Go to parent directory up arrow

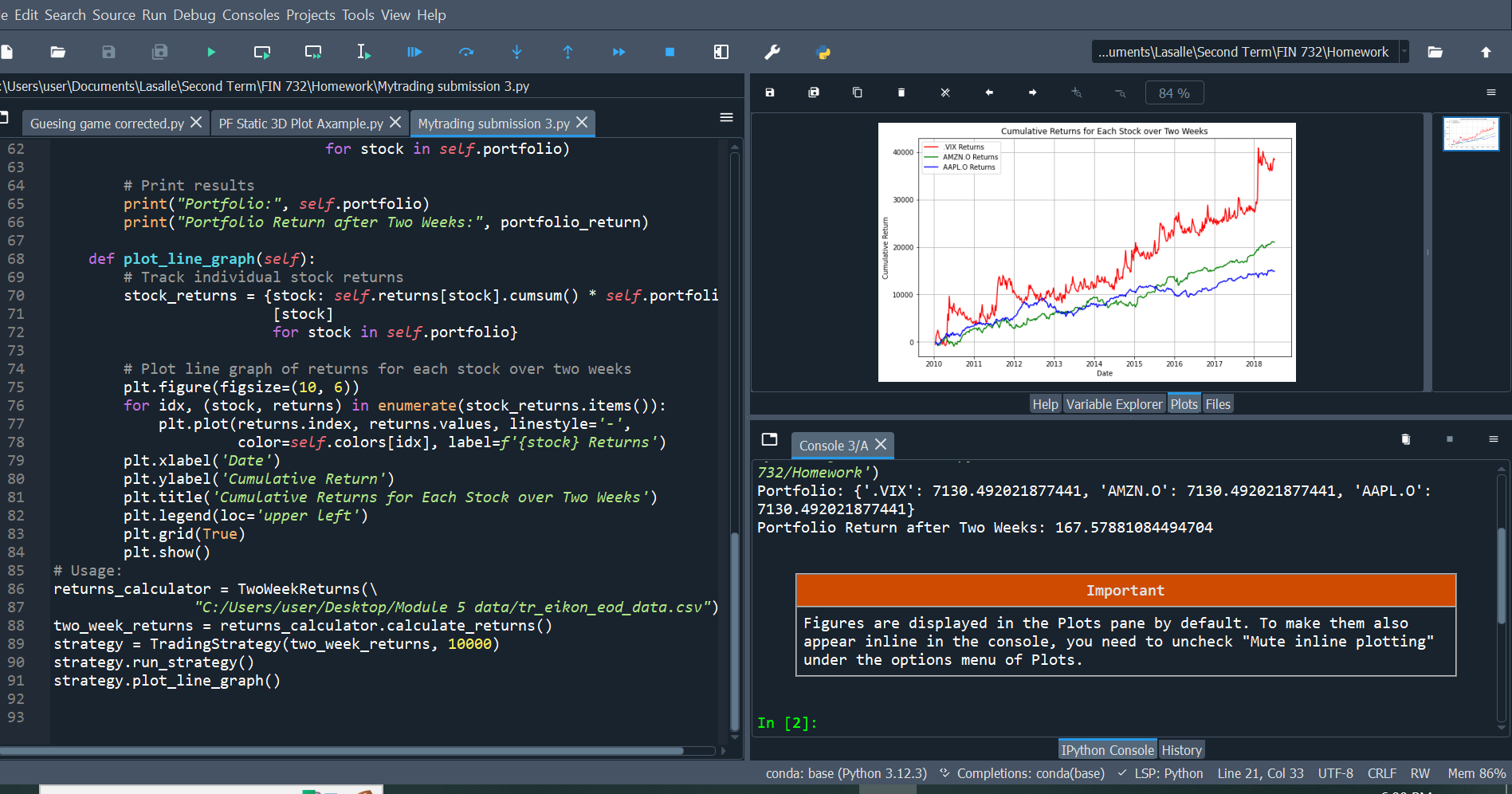[x=1486, y=52]
